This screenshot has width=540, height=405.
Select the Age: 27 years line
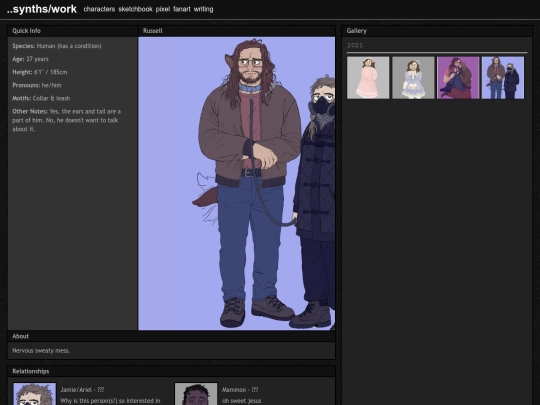(30, 59)
